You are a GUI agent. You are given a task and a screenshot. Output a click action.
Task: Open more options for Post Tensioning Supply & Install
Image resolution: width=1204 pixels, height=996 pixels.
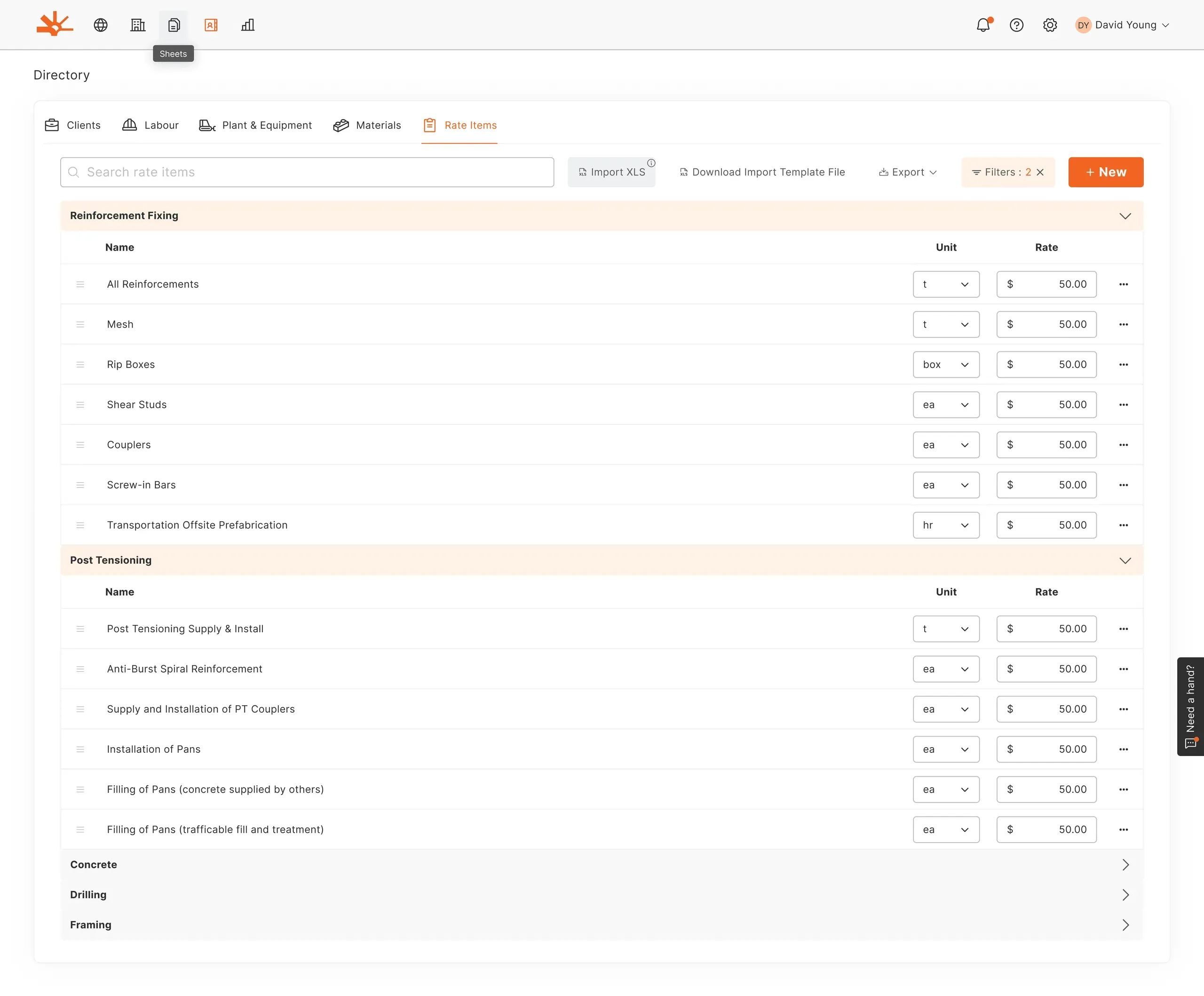click(1124, 629)
